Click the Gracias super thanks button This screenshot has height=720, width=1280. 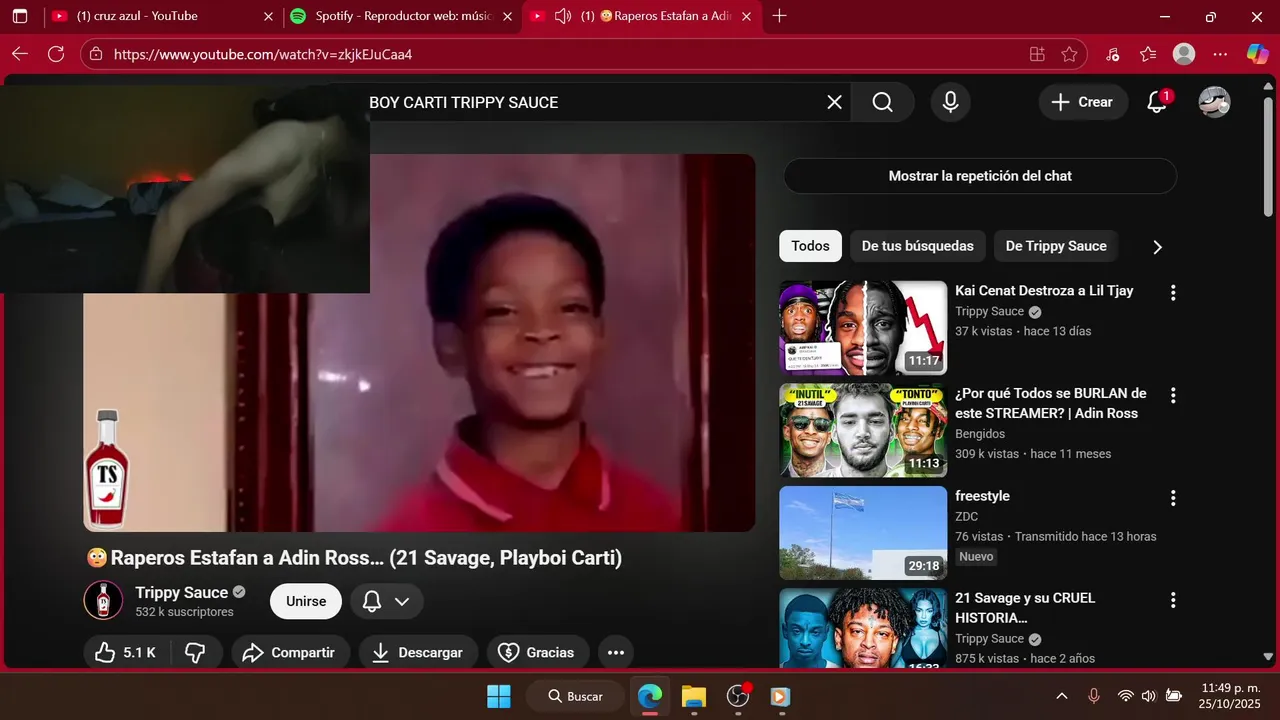(x=538, y=652)
